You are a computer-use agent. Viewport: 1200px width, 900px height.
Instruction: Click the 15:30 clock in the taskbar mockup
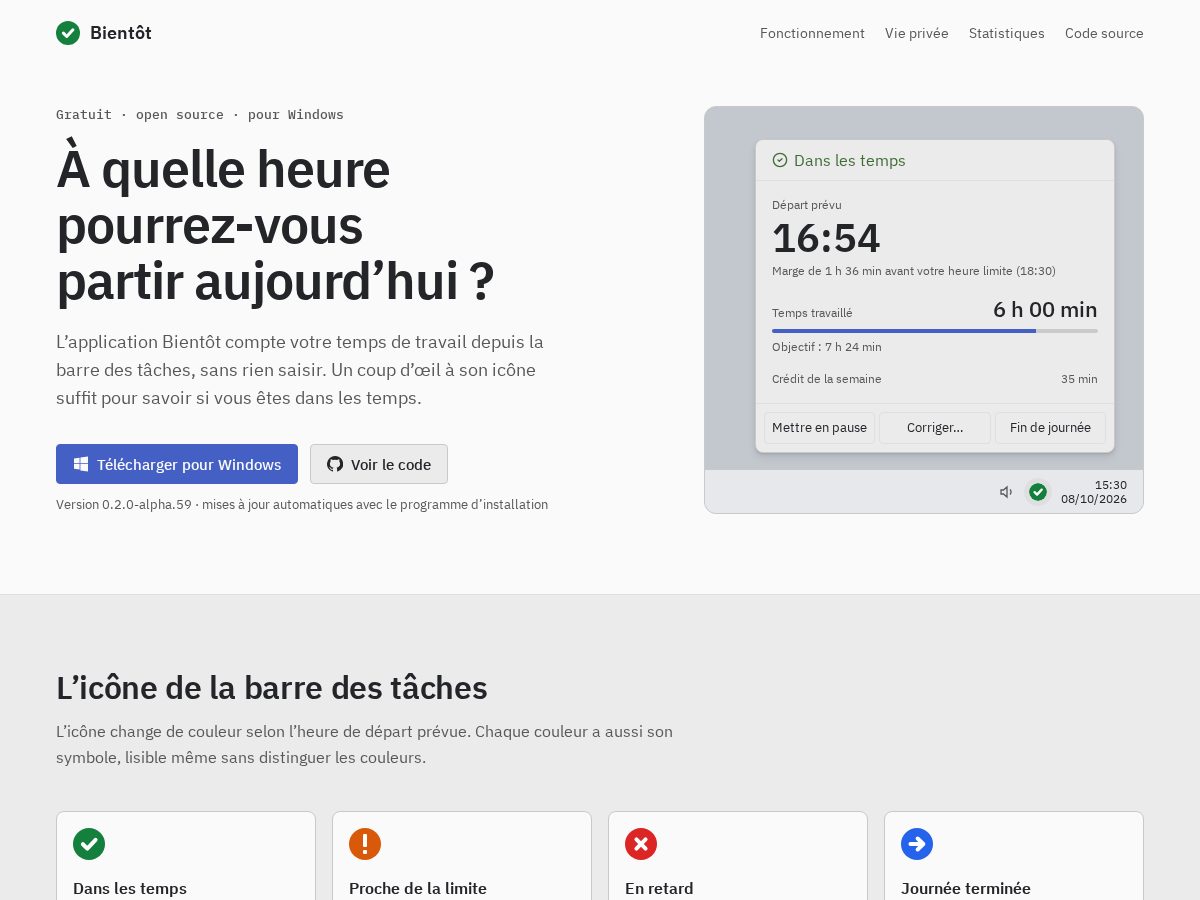point(1111,485)
